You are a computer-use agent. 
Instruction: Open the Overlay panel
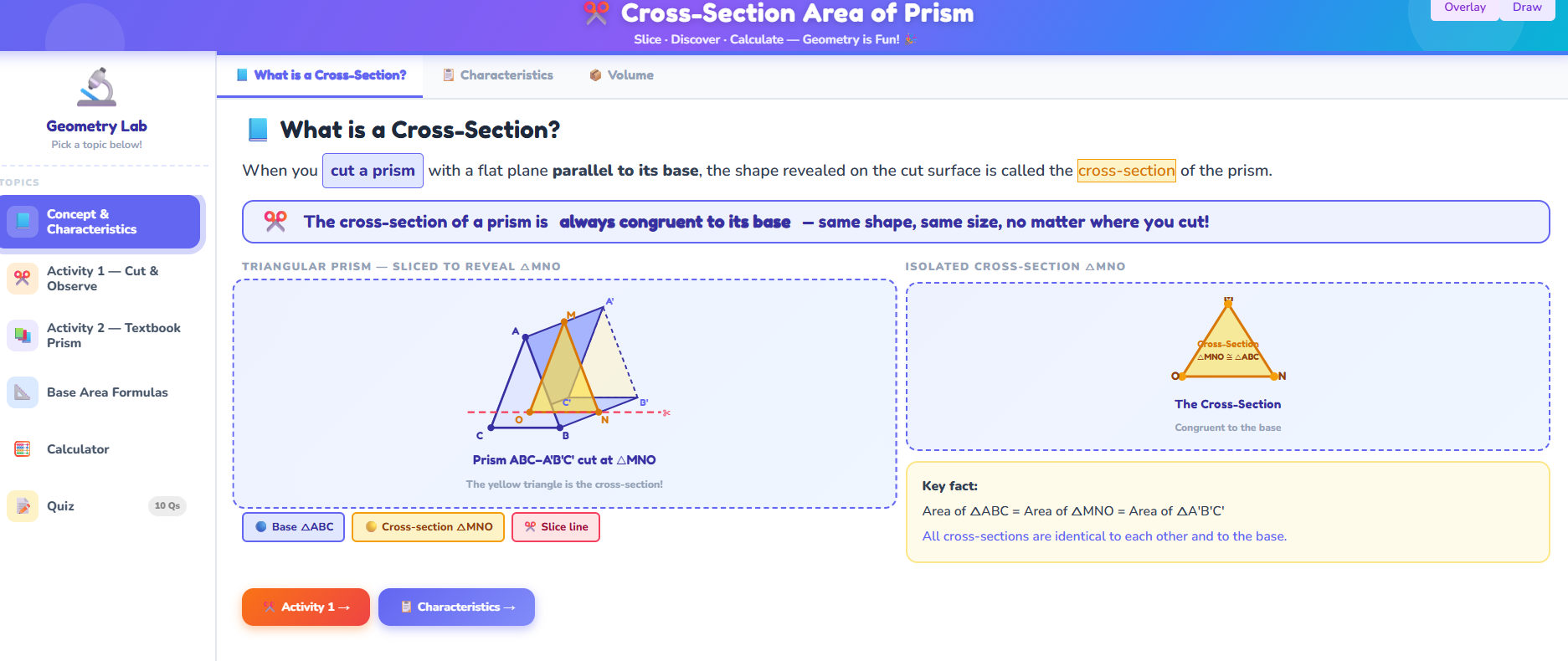1464,7
